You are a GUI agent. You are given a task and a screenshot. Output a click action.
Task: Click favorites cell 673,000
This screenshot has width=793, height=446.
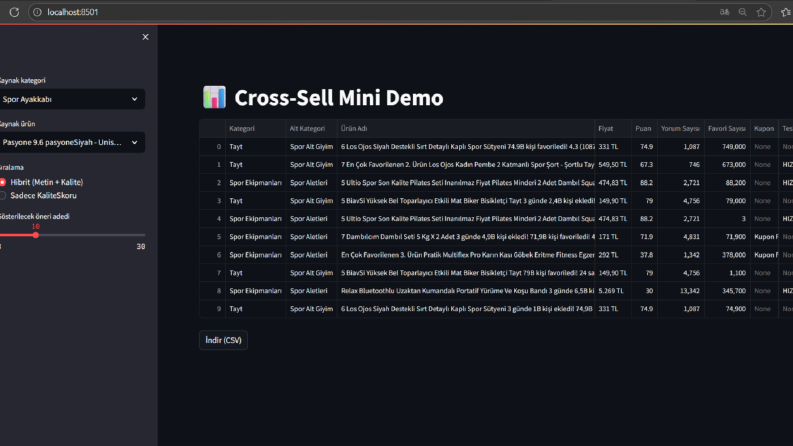pyautogui.click(x=727, y=165)
